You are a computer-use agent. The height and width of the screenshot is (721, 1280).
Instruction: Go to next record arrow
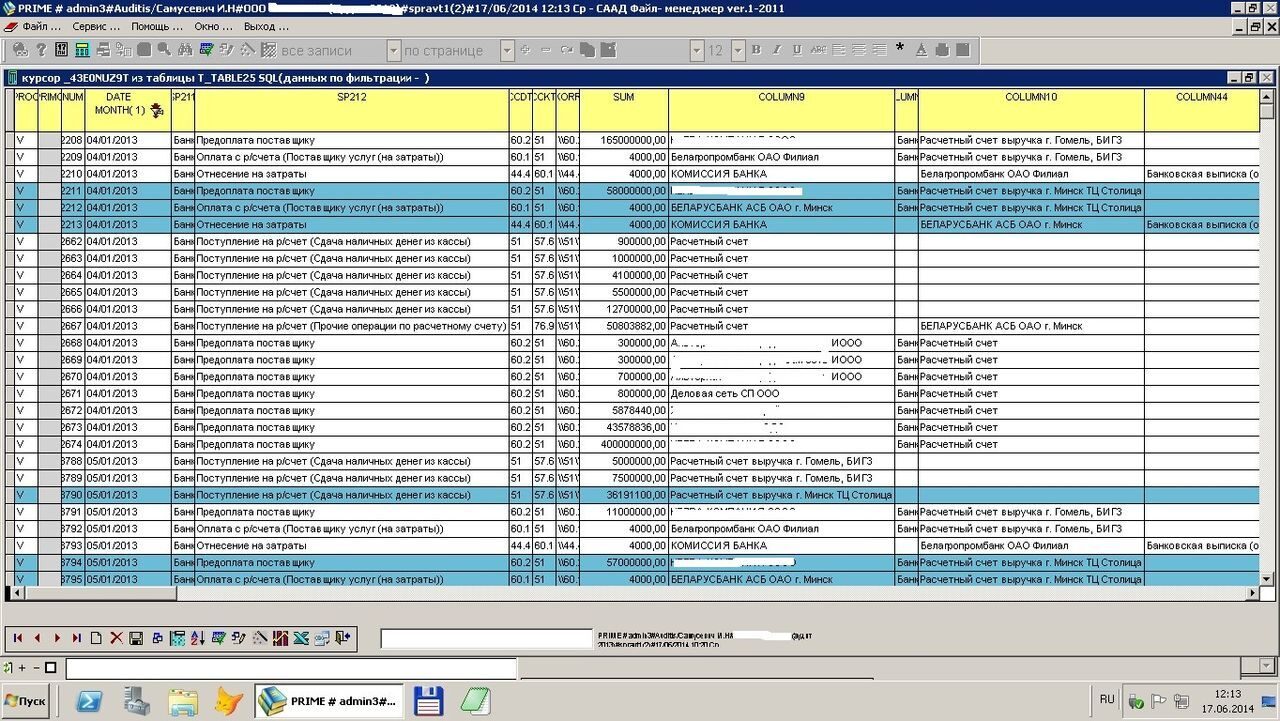tap(57, 638)
